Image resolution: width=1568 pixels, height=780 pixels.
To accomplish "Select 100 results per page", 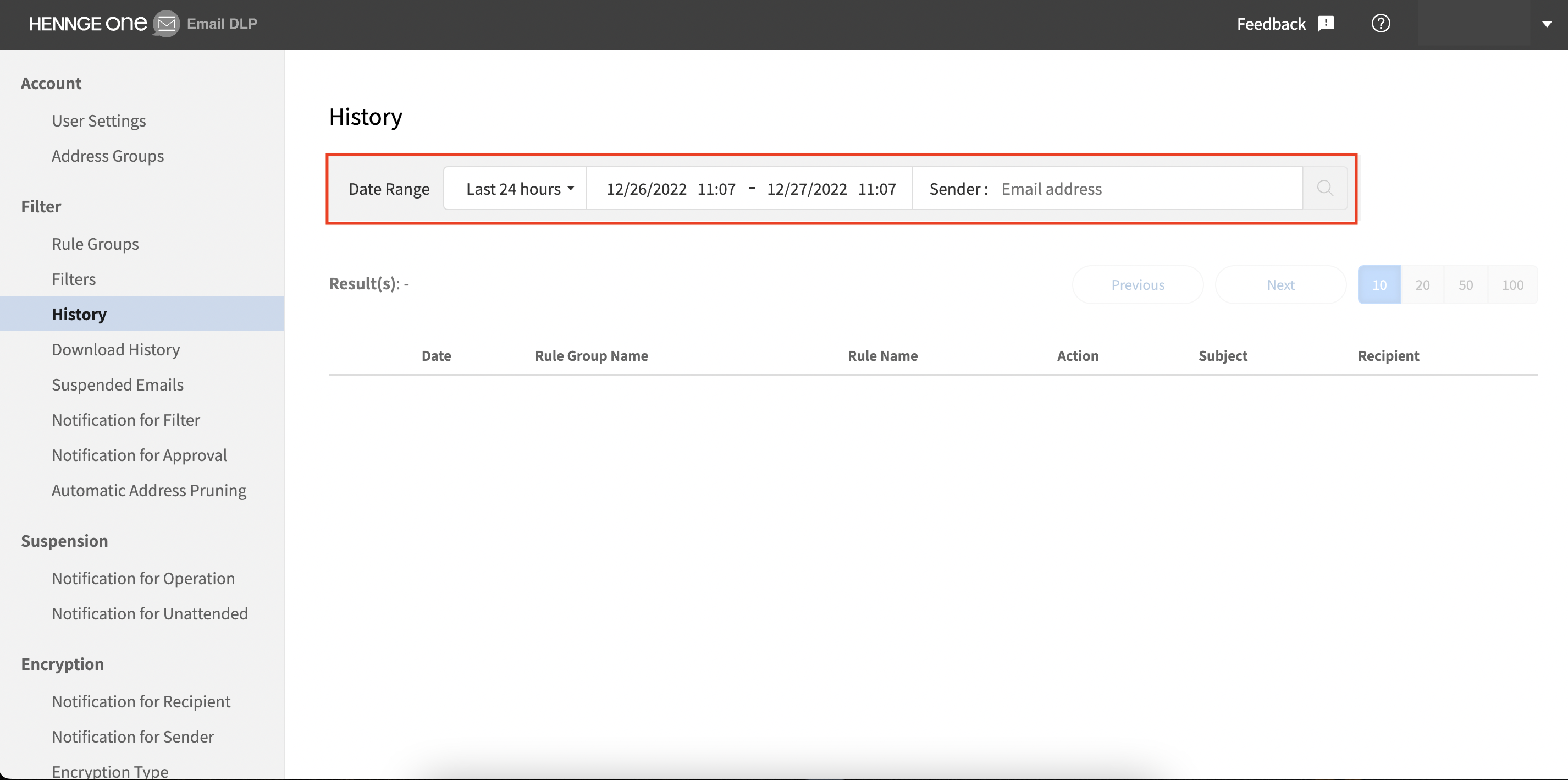I will coord(1512,284).
